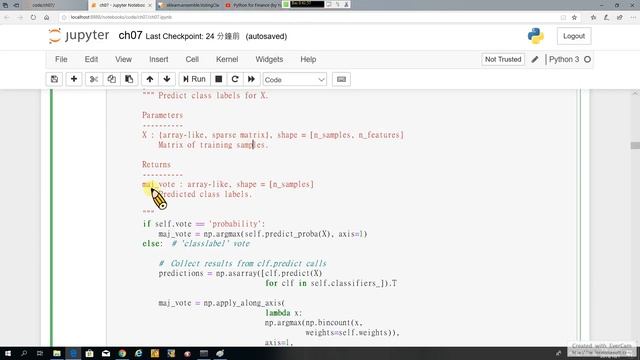Viewport: 640px width, 360px height.
Task: Open the Windows Start menu
Action: tap(7, 353)
